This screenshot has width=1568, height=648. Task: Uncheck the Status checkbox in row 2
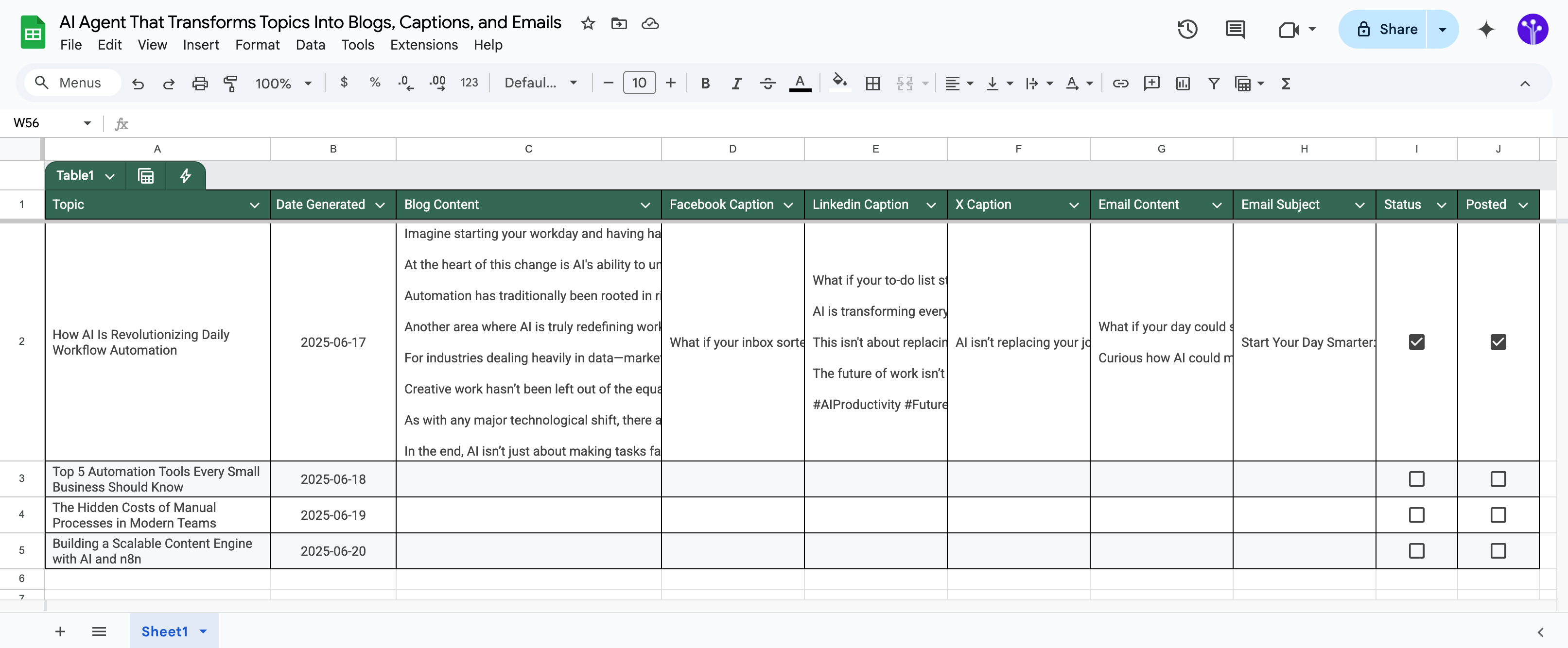pos(1416,342)
